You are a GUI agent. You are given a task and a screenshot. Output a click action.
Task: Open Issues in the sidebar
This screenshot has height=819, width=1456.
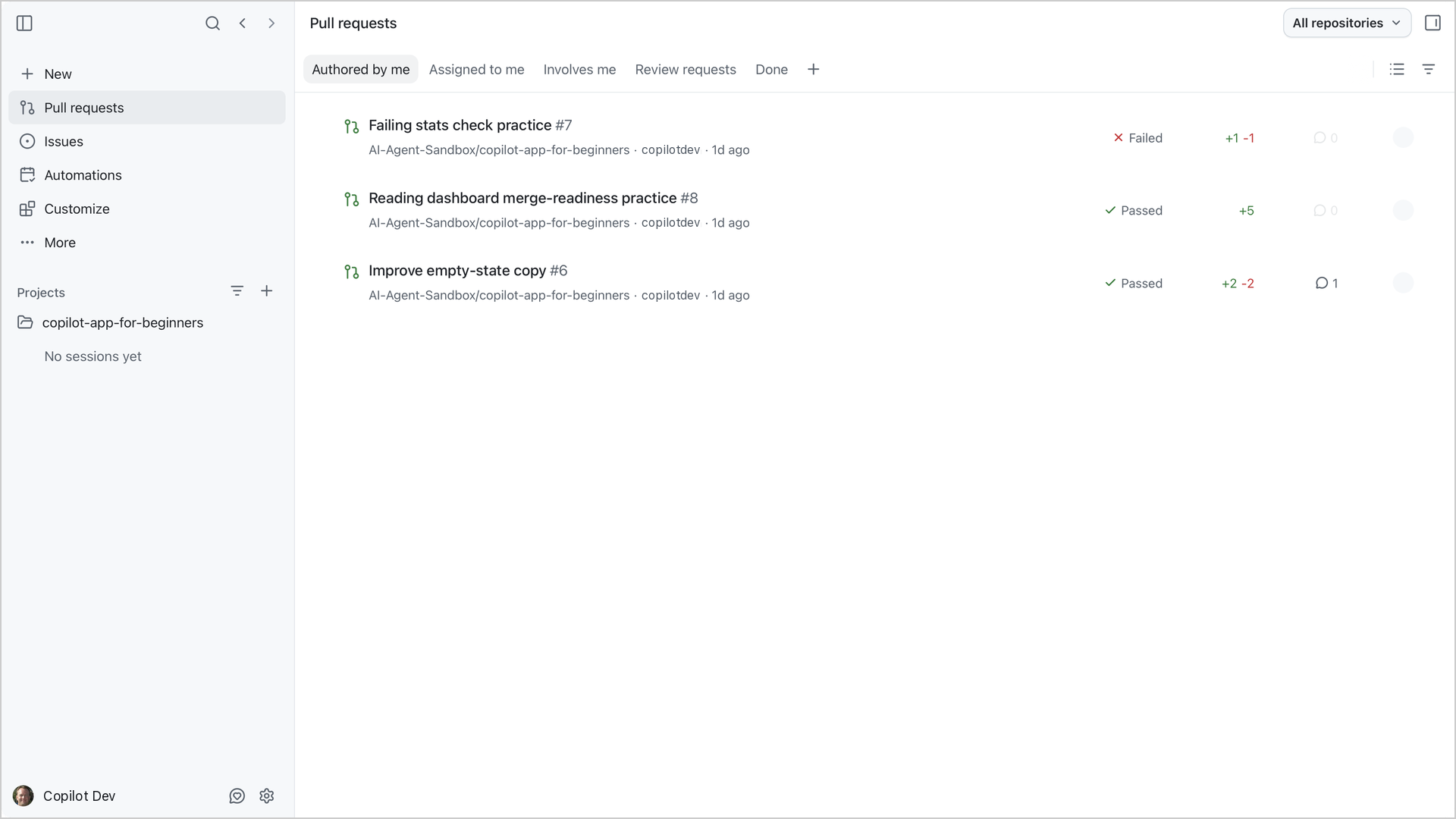[x=147, y=141]
